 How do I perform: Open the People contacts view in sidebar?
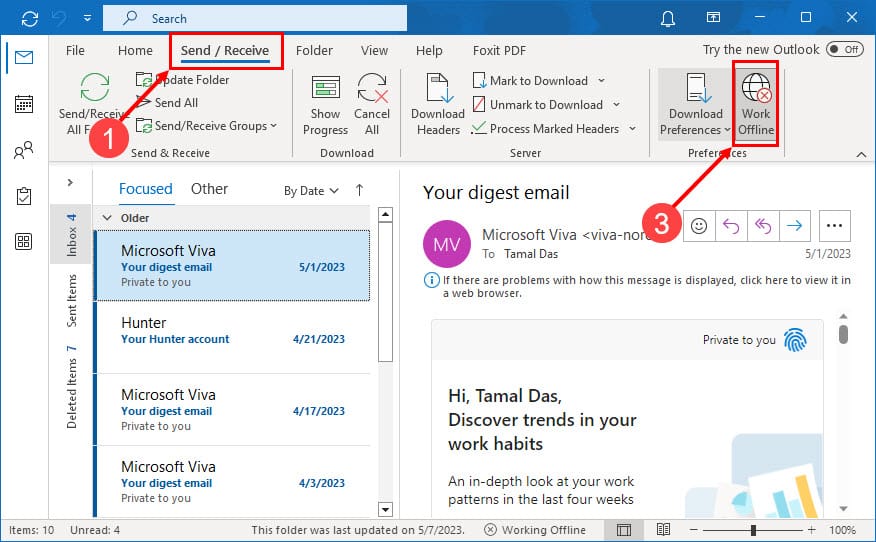pyautogui.click(x=23, y=150)
